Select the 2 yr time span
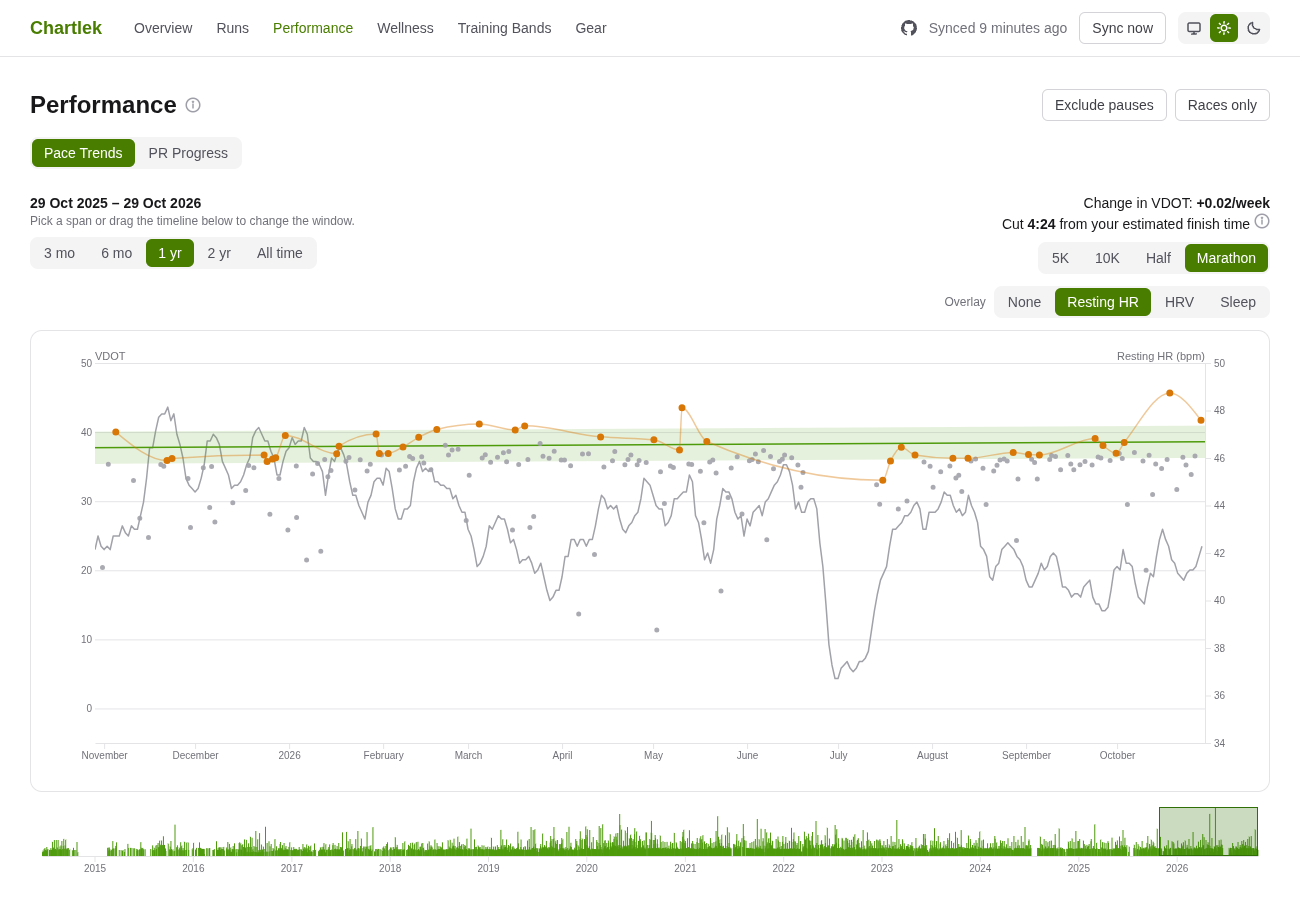 point(219,253)
